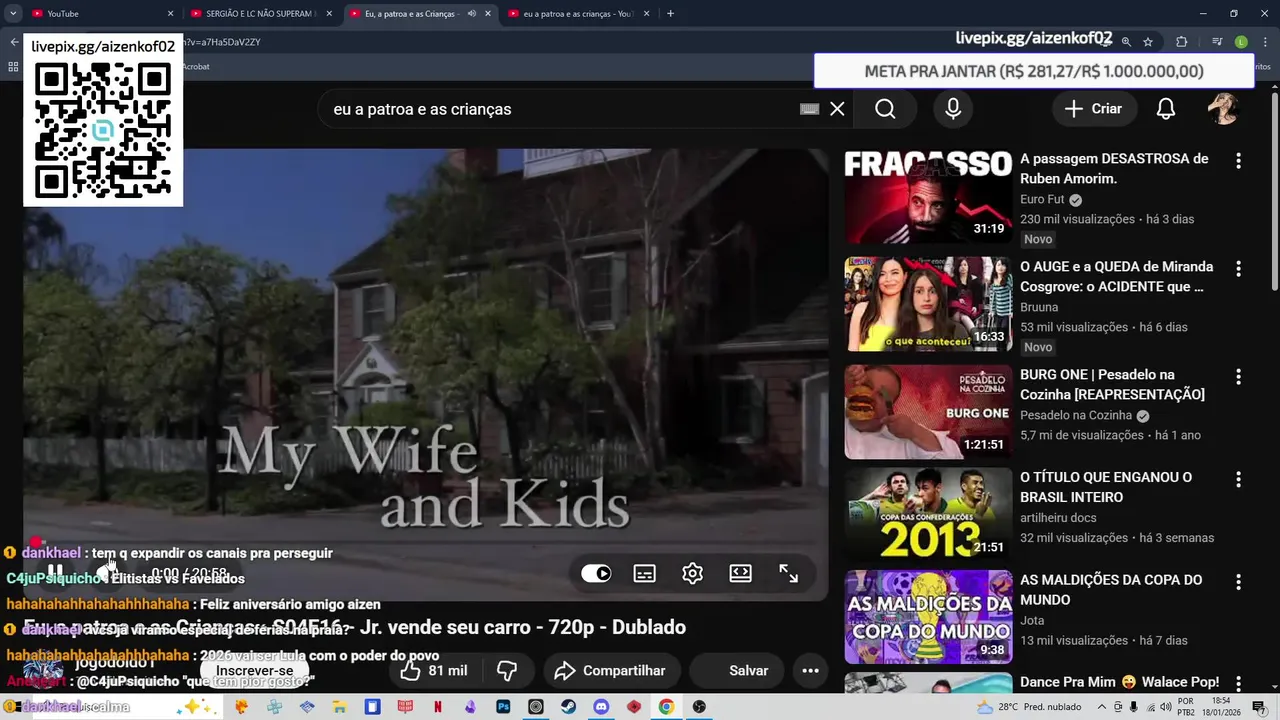
Task: Open Jota channel name
Action: click(1031, 620)
